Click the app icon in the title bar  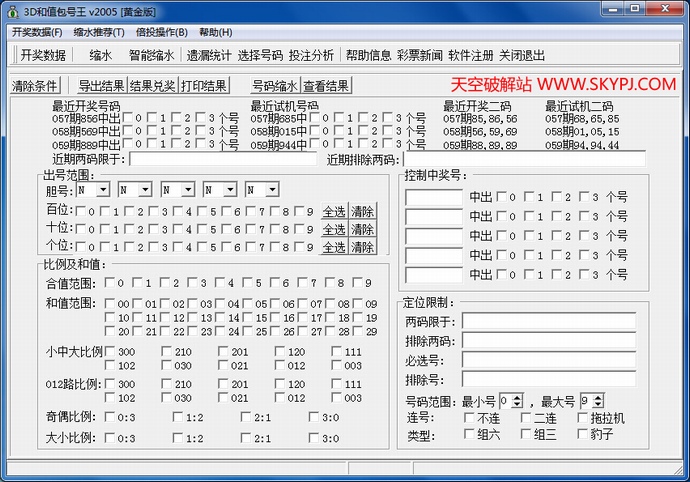[11, 11]
